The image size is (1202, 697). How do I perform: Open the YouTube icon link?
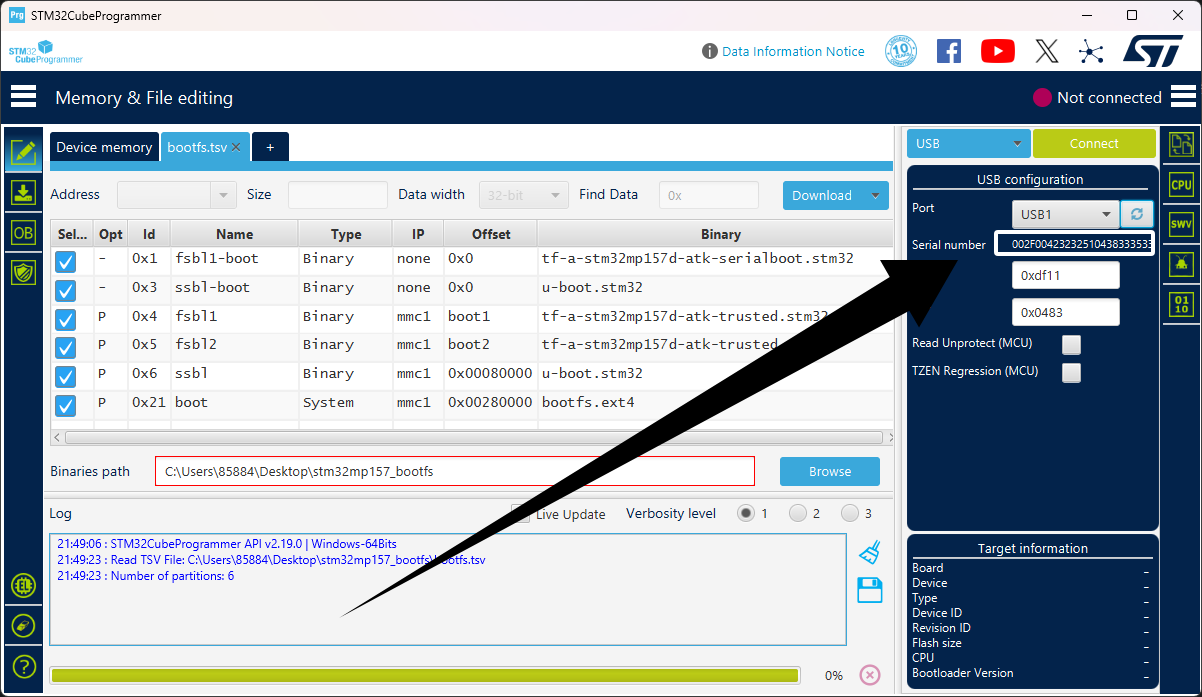pyautogui.click(x=997, y=51)
